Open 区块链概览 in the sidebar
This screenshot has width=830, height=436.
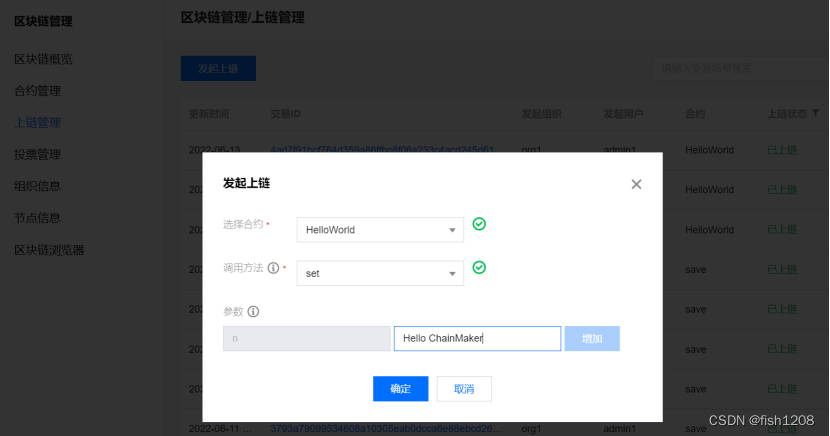(x=43, y=59)
